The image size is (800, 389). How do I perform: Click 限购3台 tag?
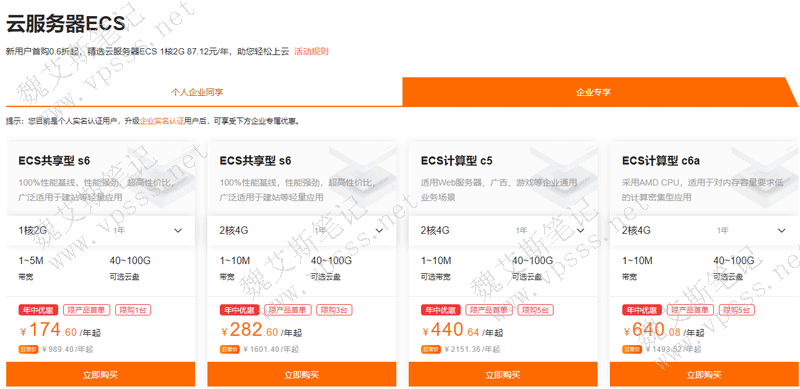click(334, 310)
